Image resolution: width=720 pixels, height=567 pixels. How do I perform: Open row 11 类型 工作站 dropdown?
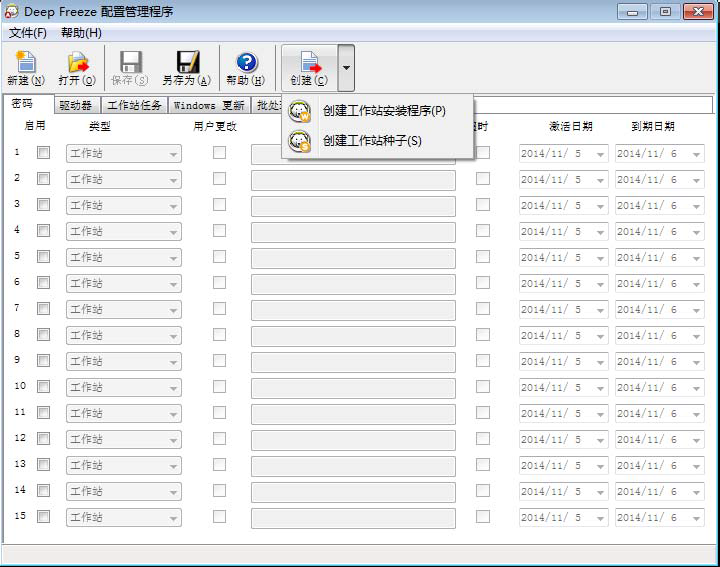click(124, 414)
